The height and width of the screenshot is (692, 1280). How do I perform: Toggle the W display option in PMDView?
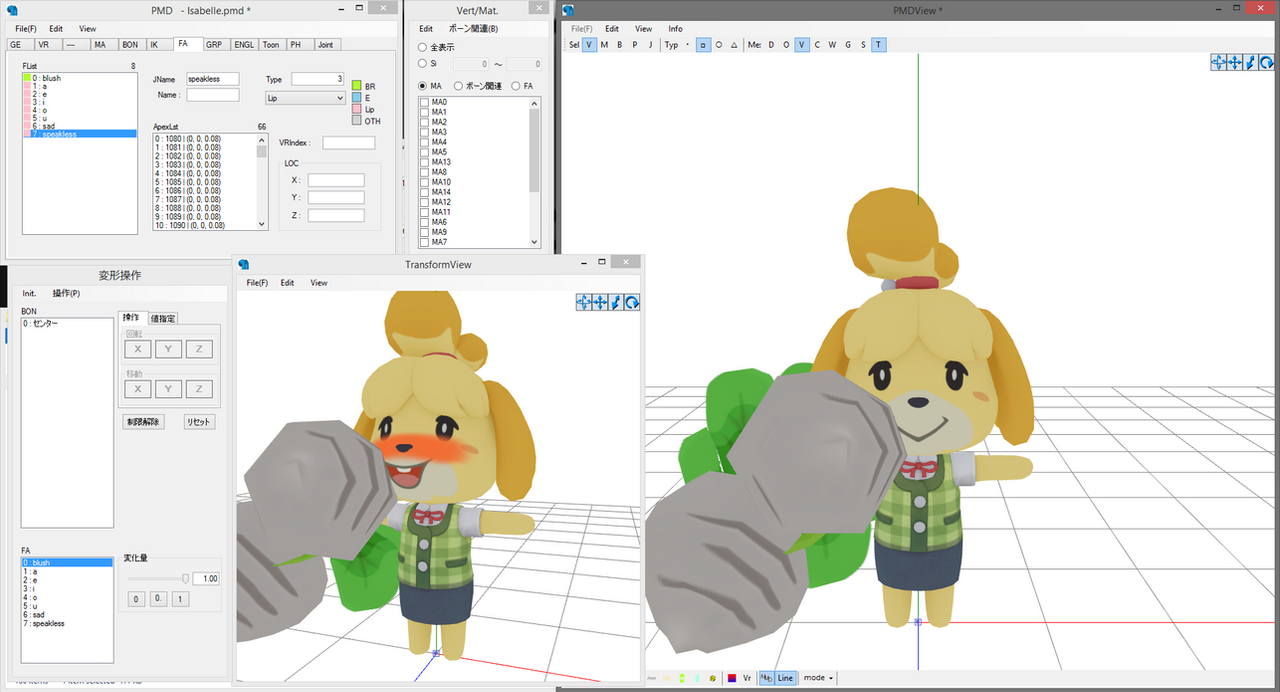(x=832, y=45)
